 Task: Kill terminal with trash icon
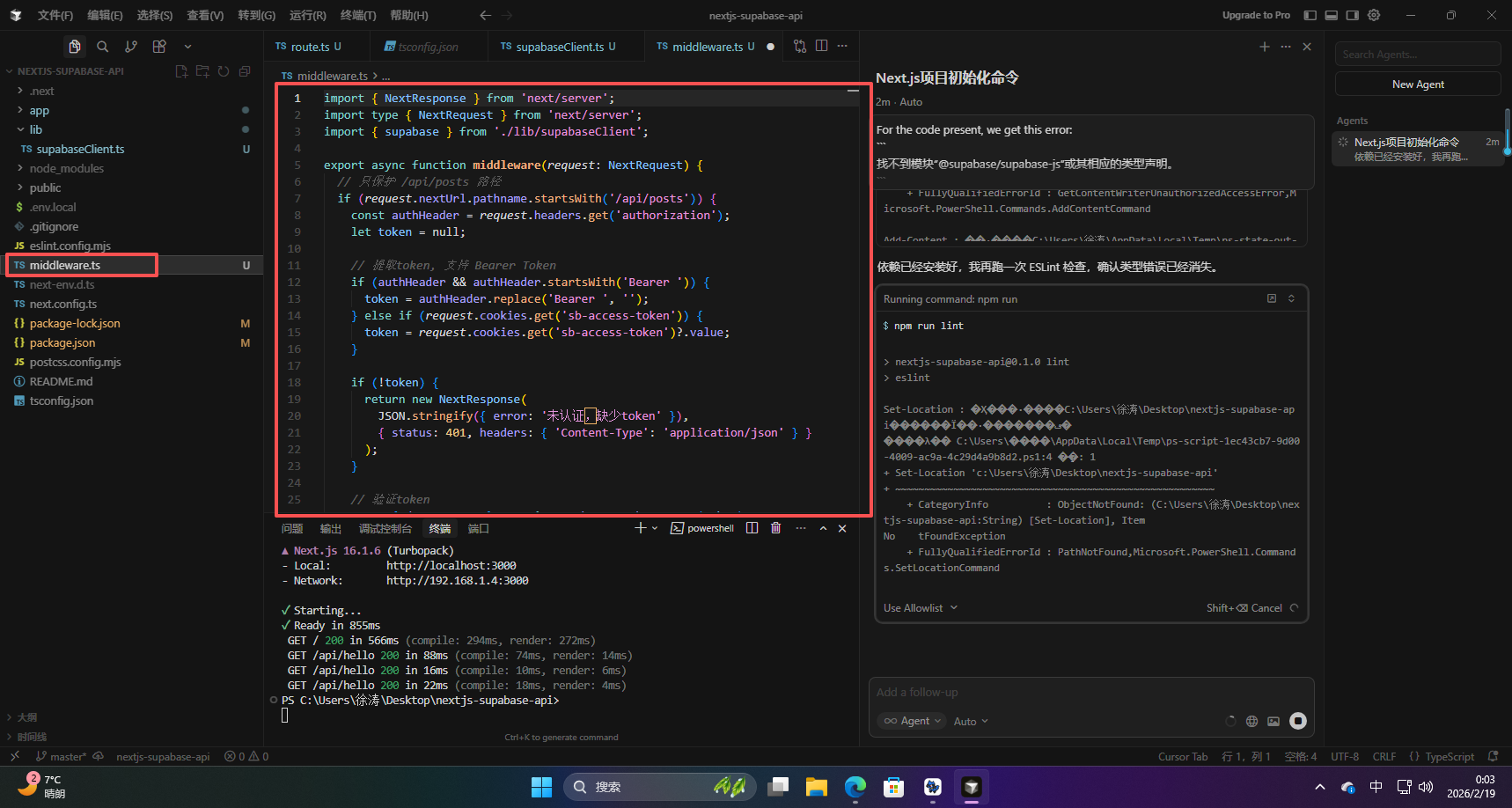click(x=776, y=528)
